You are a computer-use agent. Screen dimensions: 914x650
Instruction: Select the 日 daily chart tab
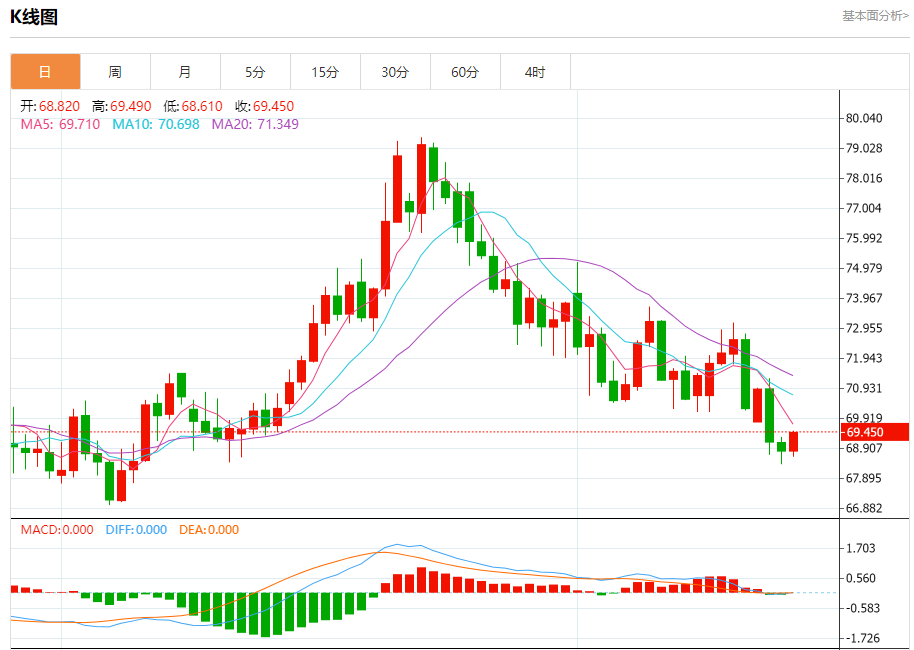point(45,72)
